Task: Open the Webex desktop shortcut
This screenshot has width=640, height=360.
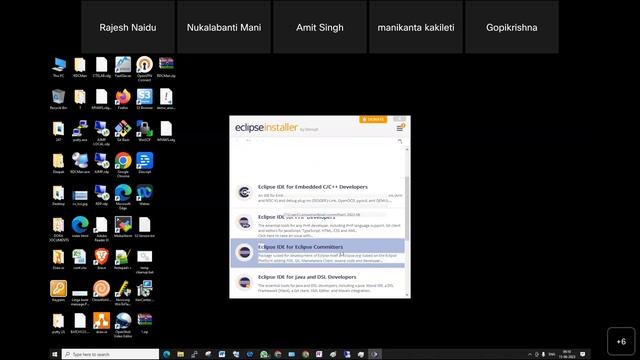Action: (144, 195)
